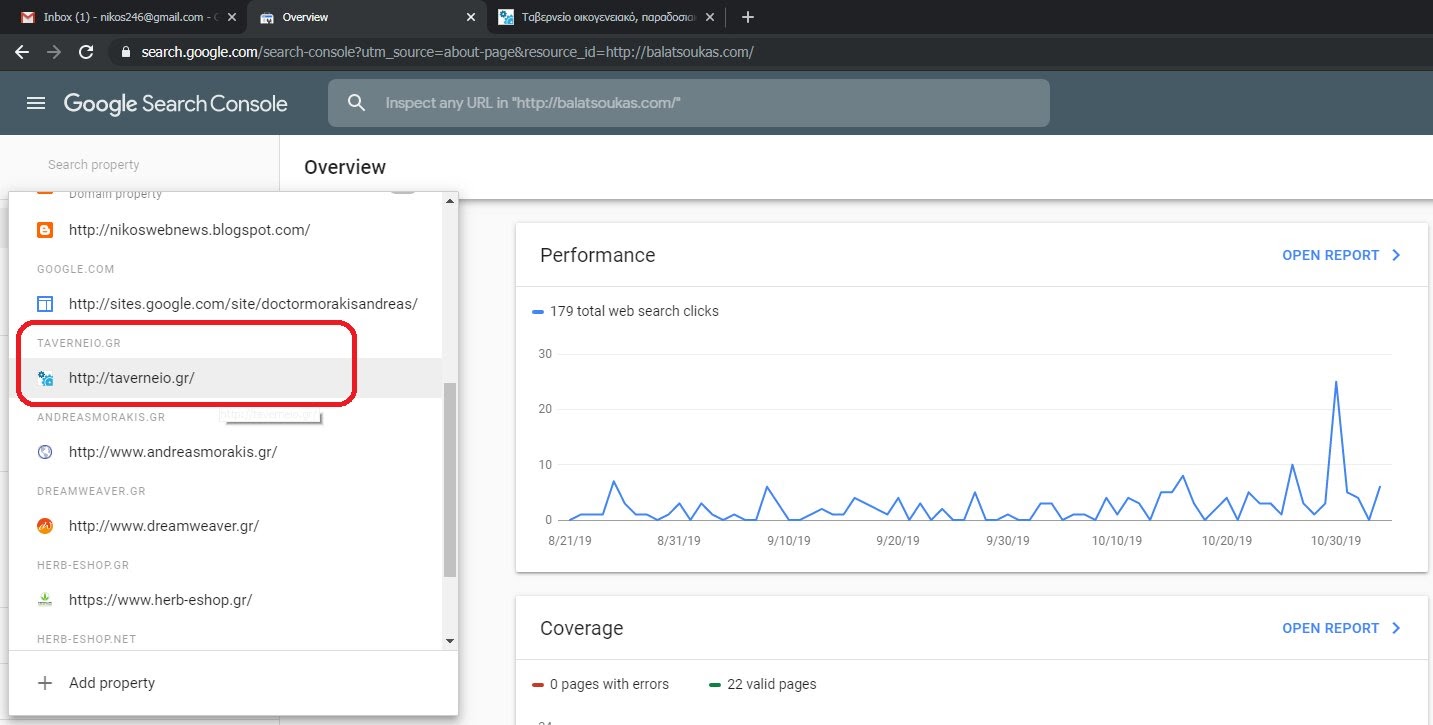Click the herb-eshop.gr favicon icon

click(44, 600)
